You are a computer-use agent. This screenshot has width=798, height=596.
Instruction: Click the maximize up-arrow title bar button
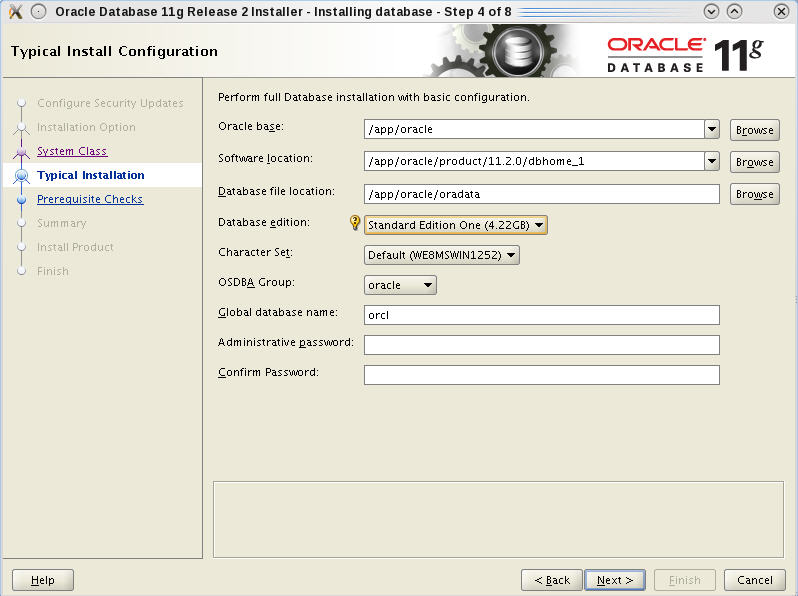pyautogui.click(x=734, y=11)
